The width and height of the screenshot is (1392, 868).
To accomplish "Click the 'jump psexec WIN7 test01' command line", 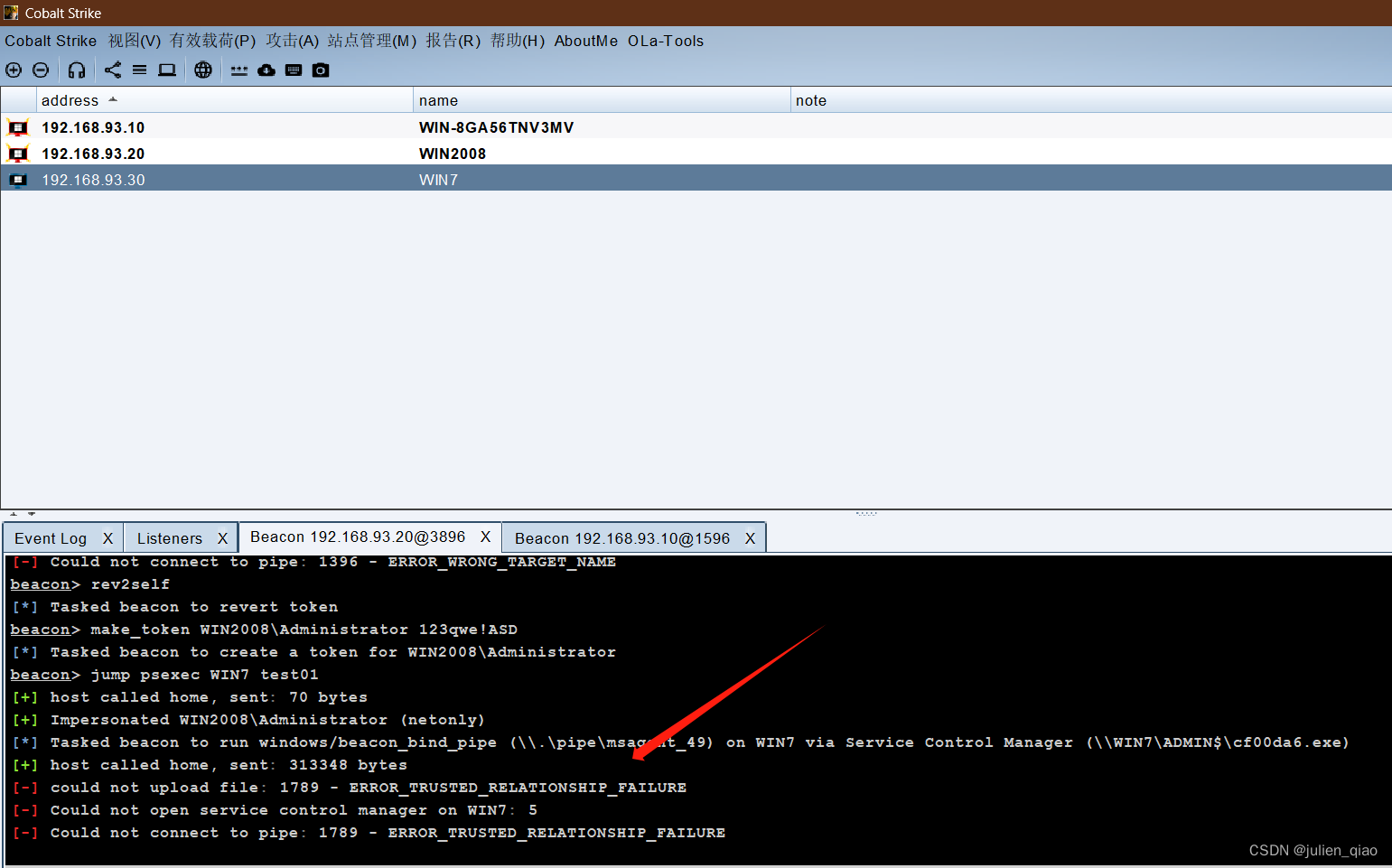I will click(x=164, y=675).
